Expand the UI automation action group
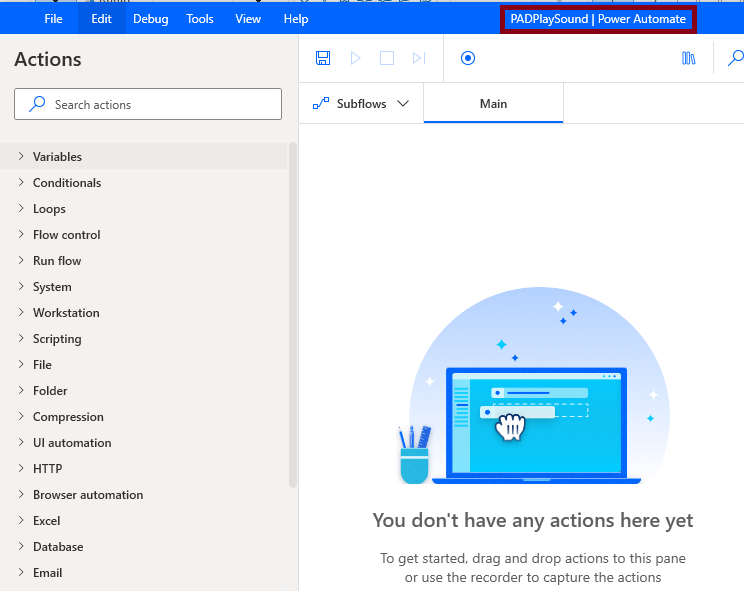Viewport: 744px width, 596px height. pos(143,443)
